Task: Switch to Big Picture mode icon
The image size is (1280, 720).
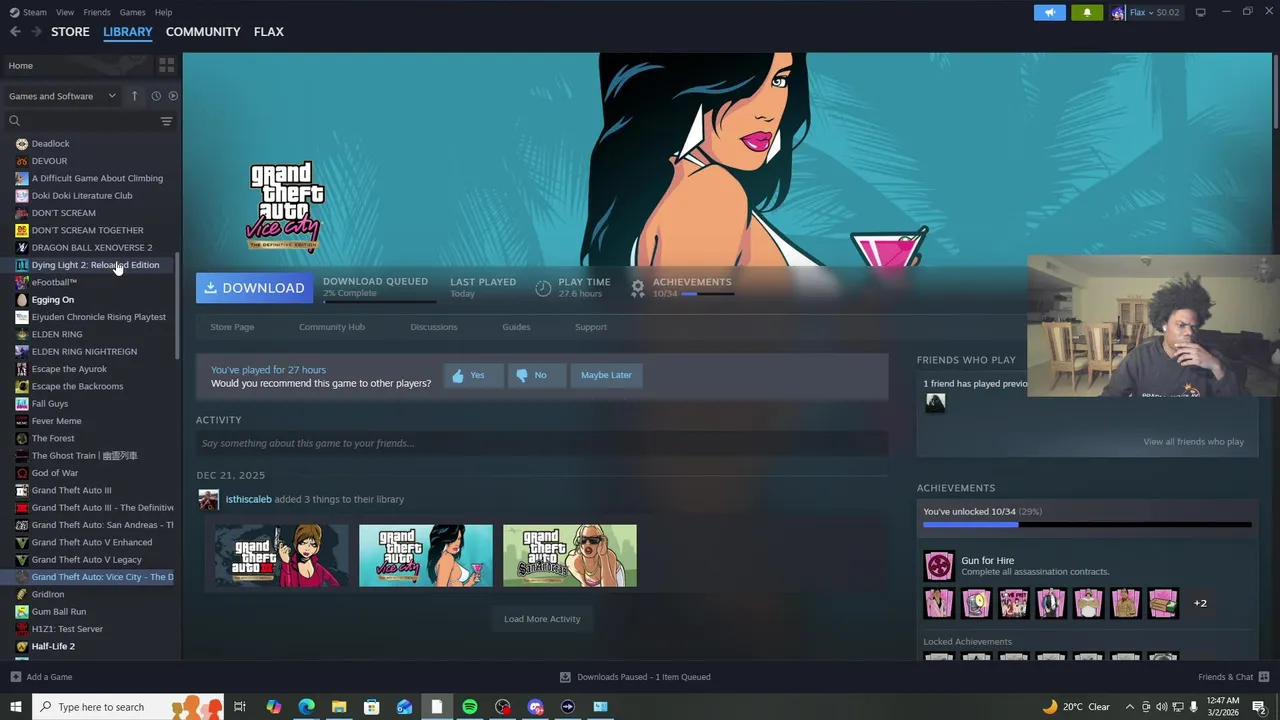Action: [x=1200, y=12]
